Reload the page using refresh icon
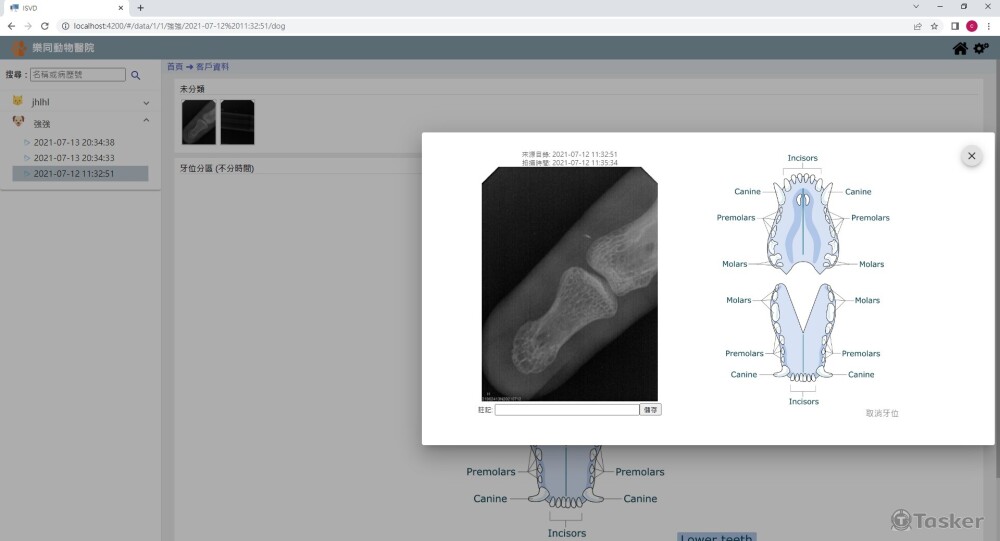 [x=45, y=26]
